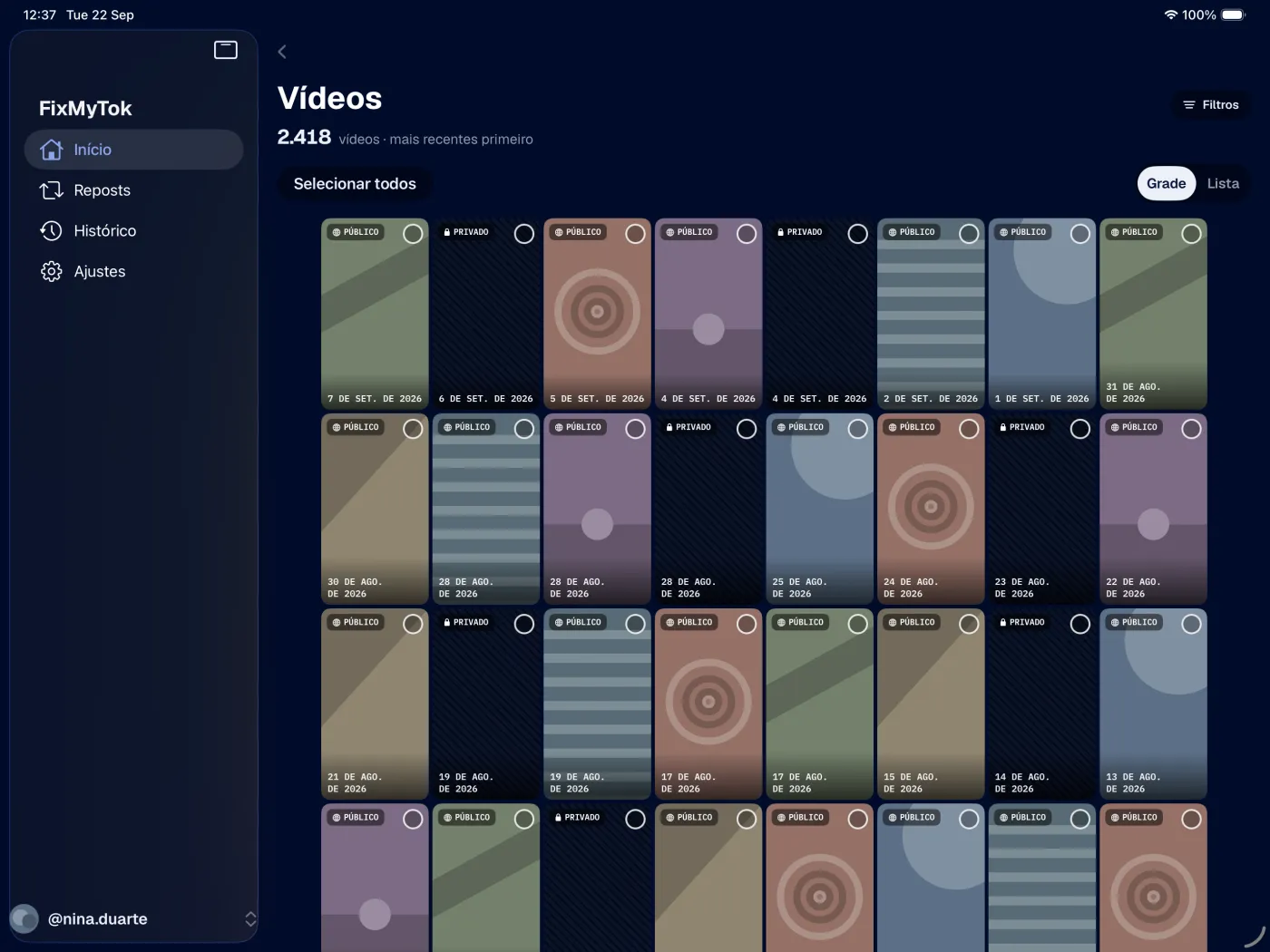Go back using the chevron arrow

point(282,52)
